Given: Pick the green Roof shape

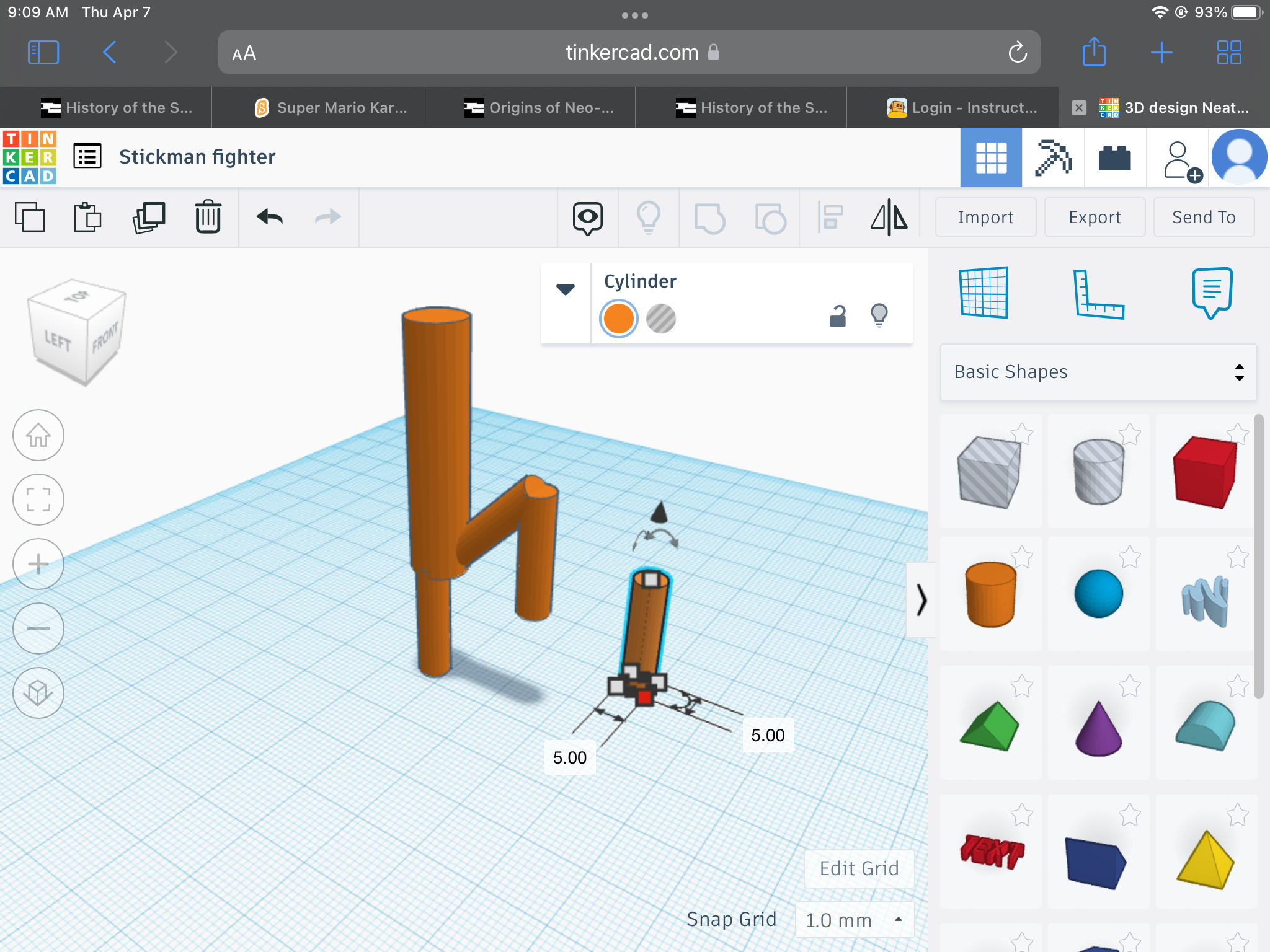Looking at the screenshot, I should (989, 726).
